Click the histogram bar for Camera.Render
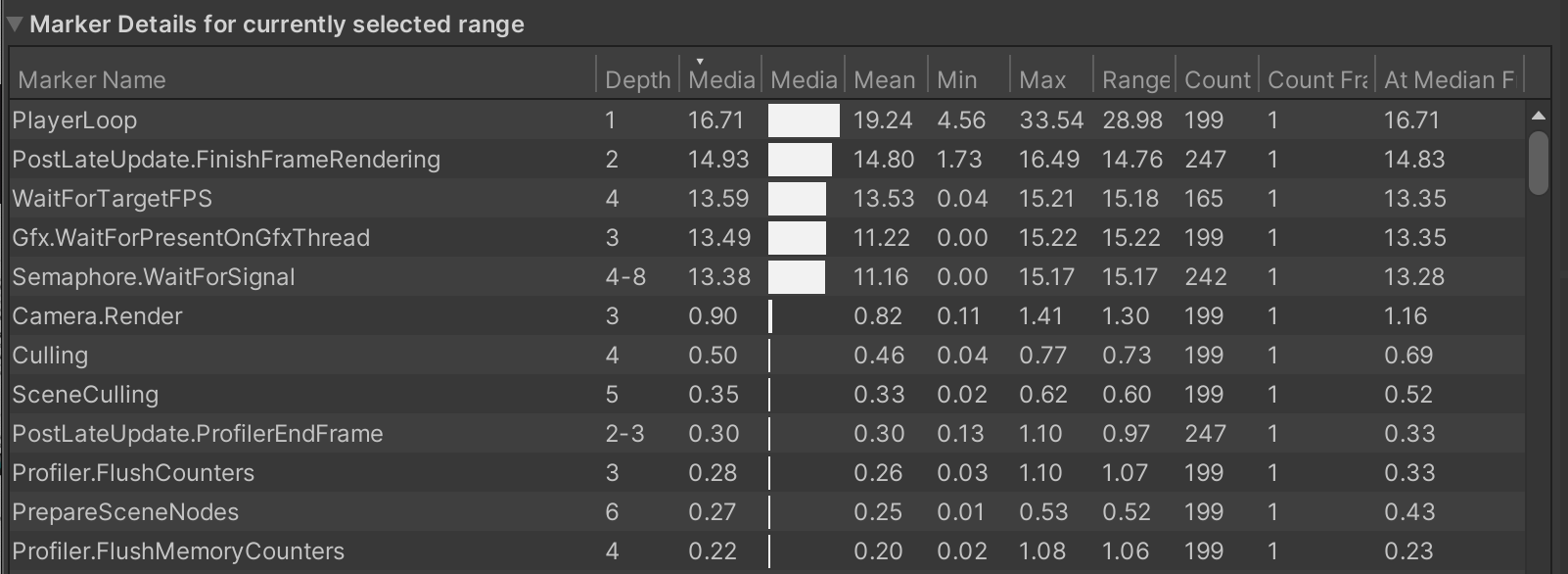The image size is (1568, 574). pyautogui.click(x=771, y=315)
